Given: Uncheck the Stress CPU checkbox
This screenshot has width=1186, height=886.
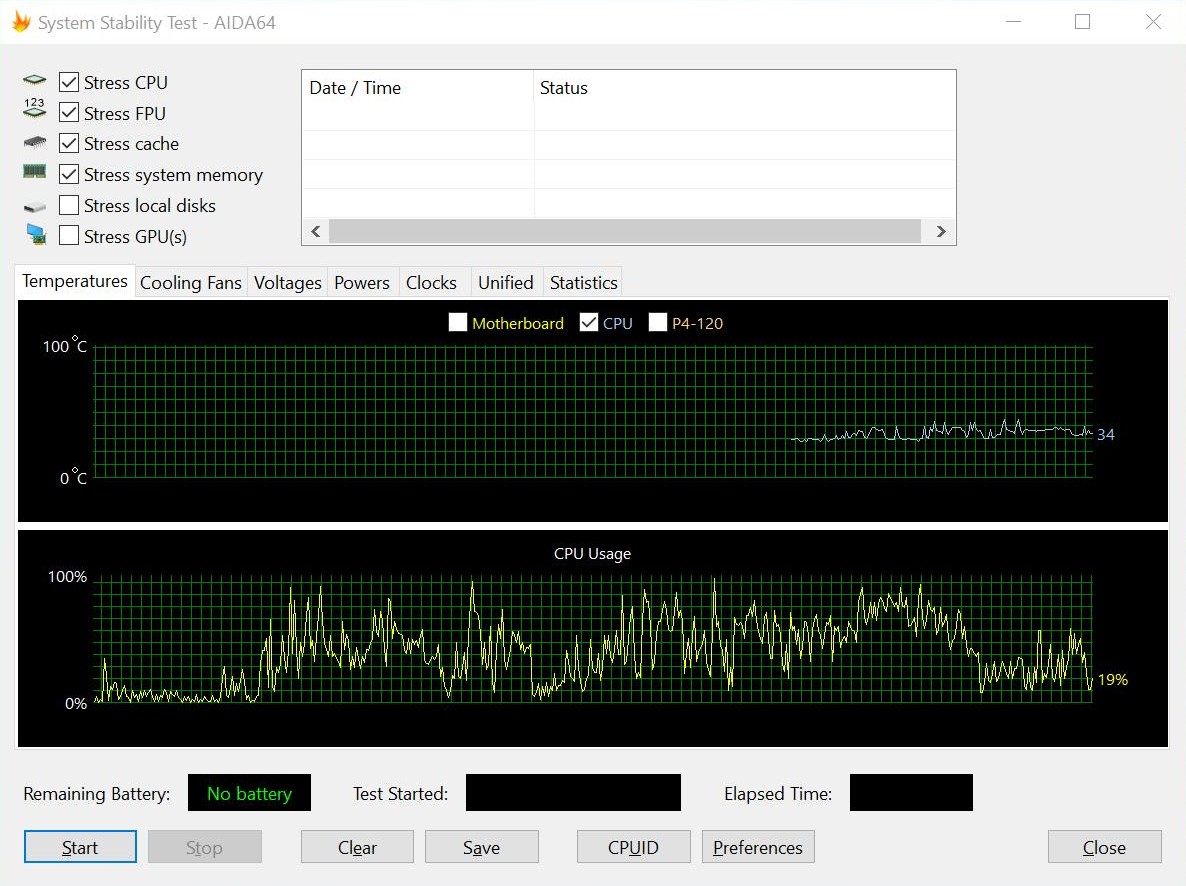Looking at the screenshot, I should coord(69,82).
